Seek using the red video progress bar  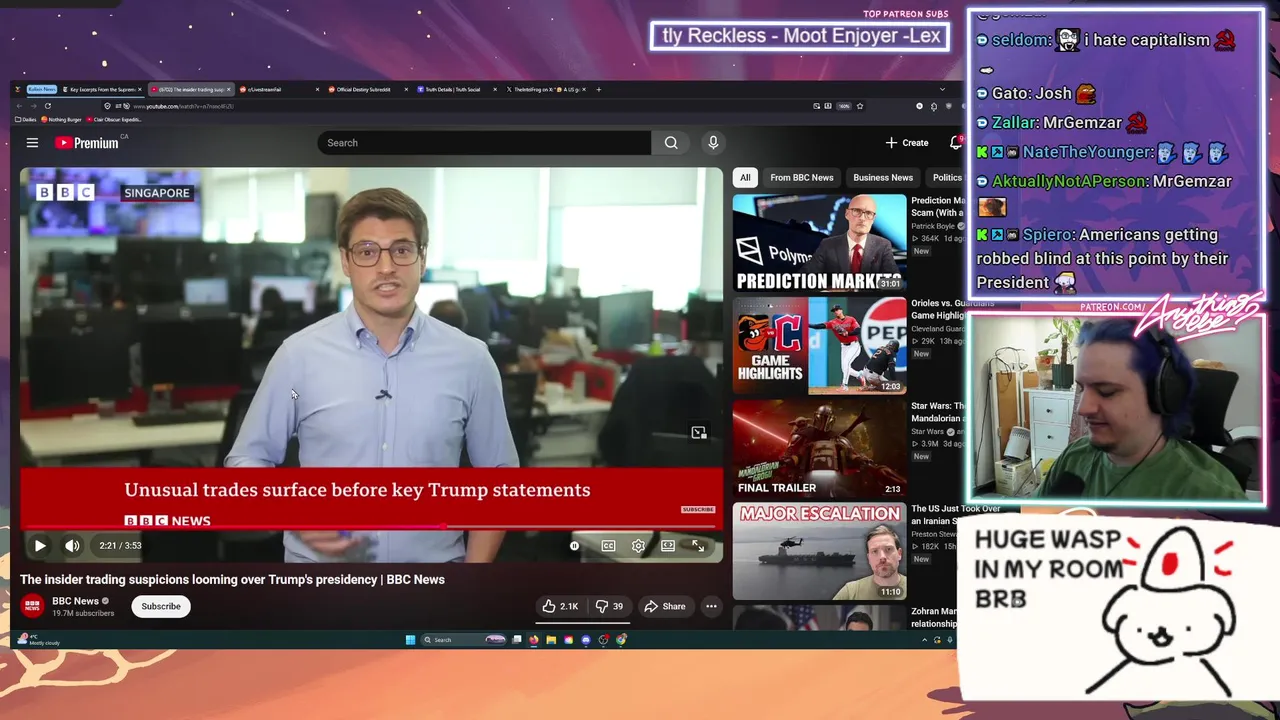[x=371, y=527]
